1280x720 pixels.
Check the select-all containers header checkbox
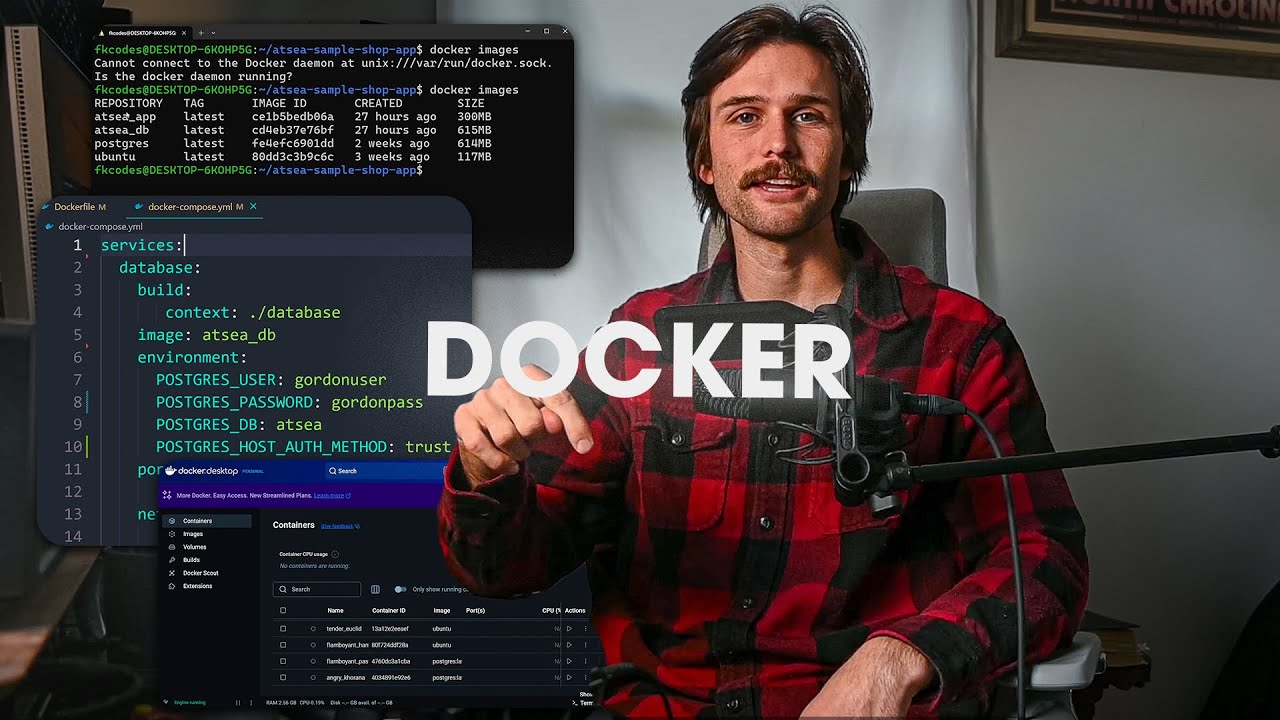click(283, 610)
